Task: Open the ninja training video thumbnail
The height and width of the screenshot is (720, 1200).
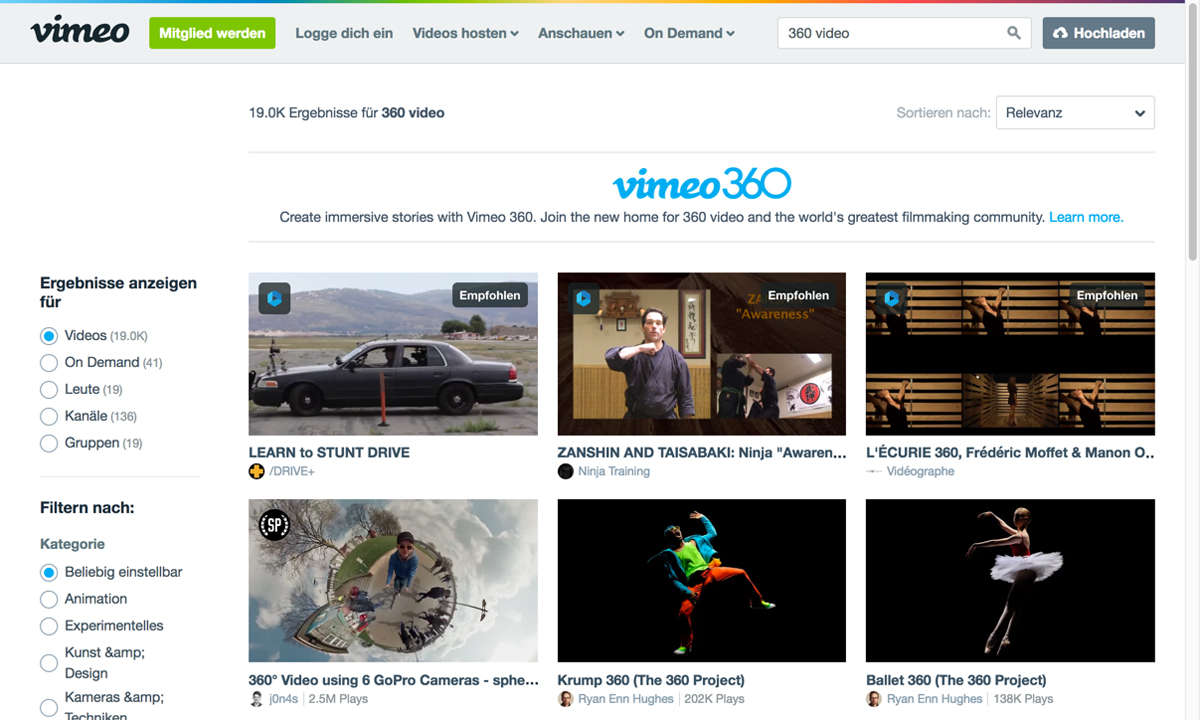Action: [702, 354]
